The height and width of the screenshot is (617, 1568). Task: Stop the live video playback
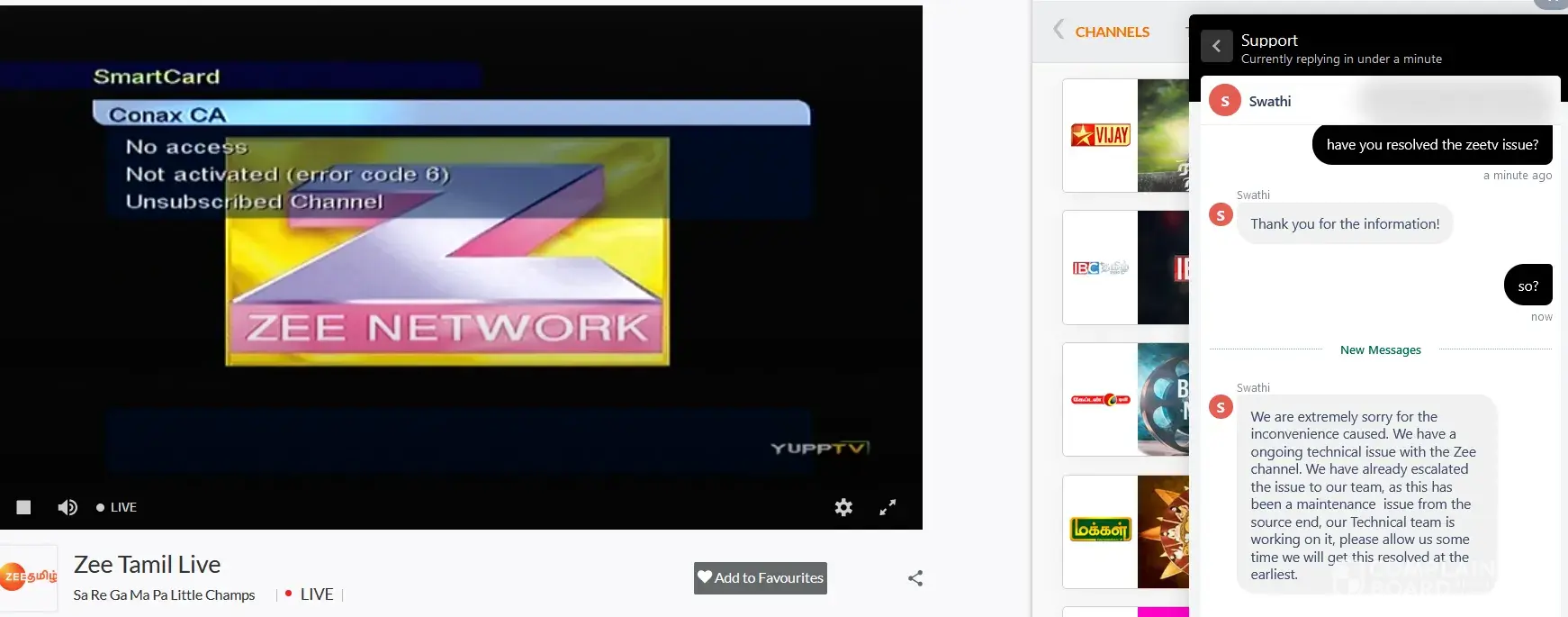pos(23,507)
